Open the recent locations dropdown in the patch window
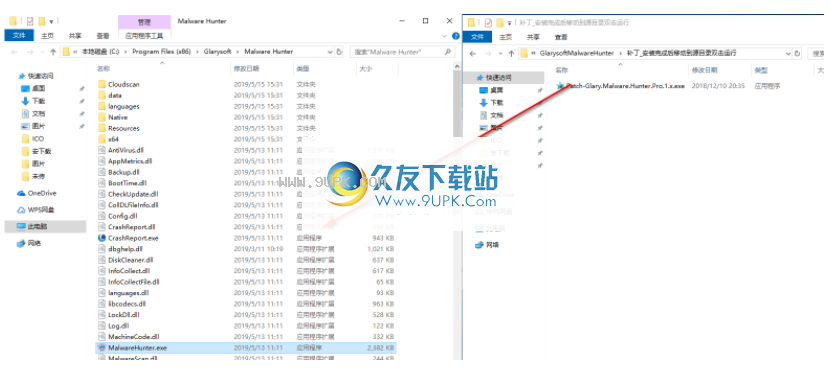The image size is (830, 369). [x=499, y=53]
